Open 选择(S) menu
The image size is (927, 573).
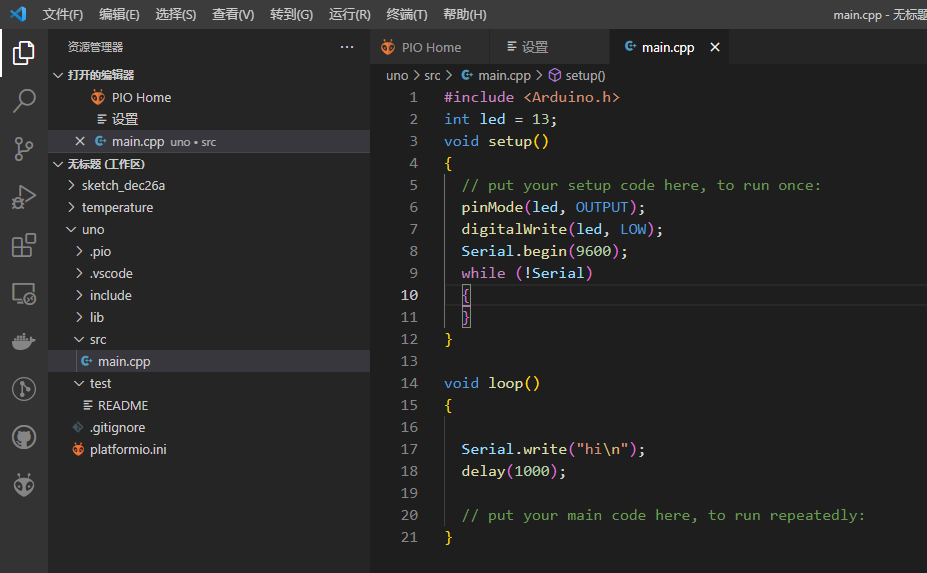pos(176,14)
